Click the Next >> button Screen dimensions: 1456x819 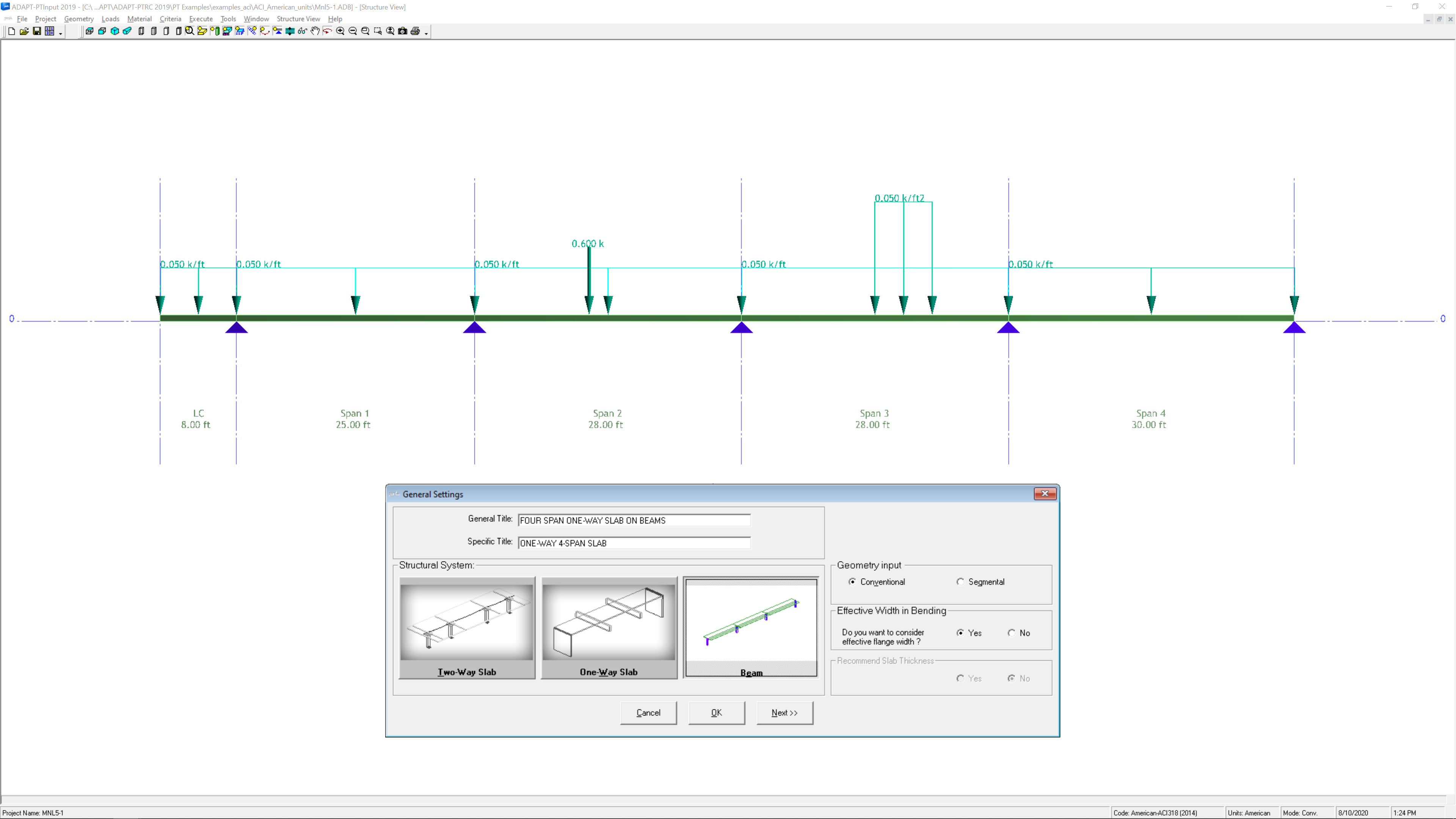(784, 713)
